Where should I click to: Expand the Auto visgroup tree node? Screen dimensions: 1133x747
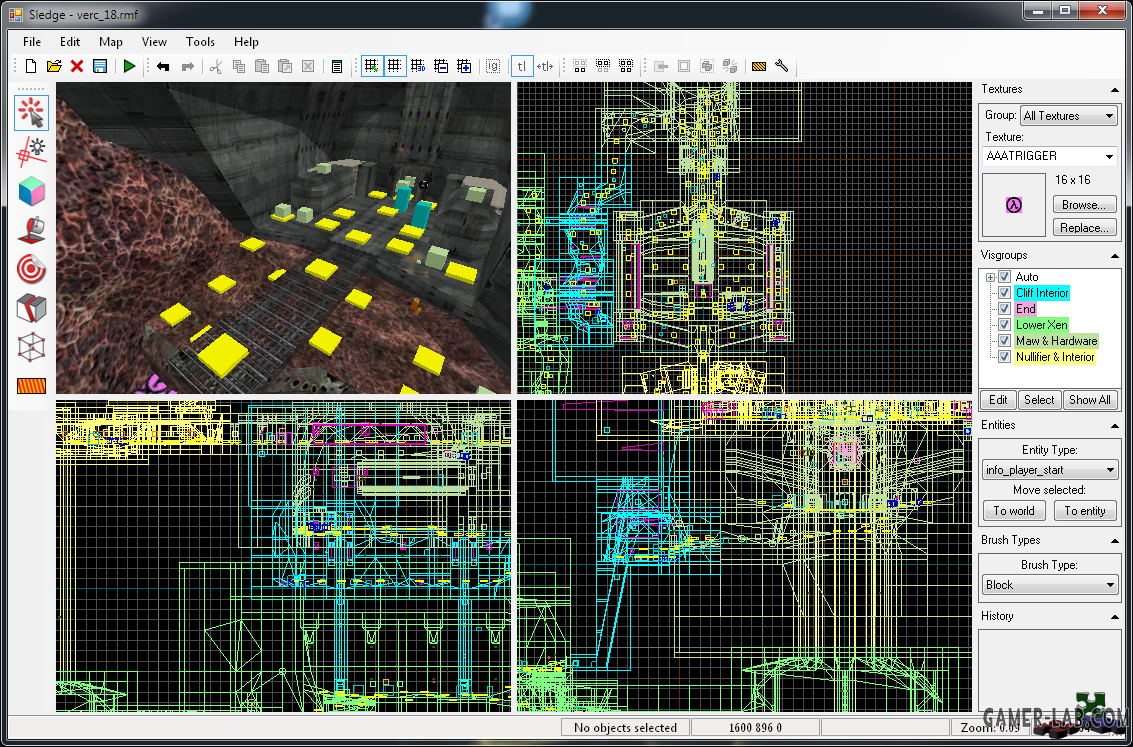click(990, 277)
